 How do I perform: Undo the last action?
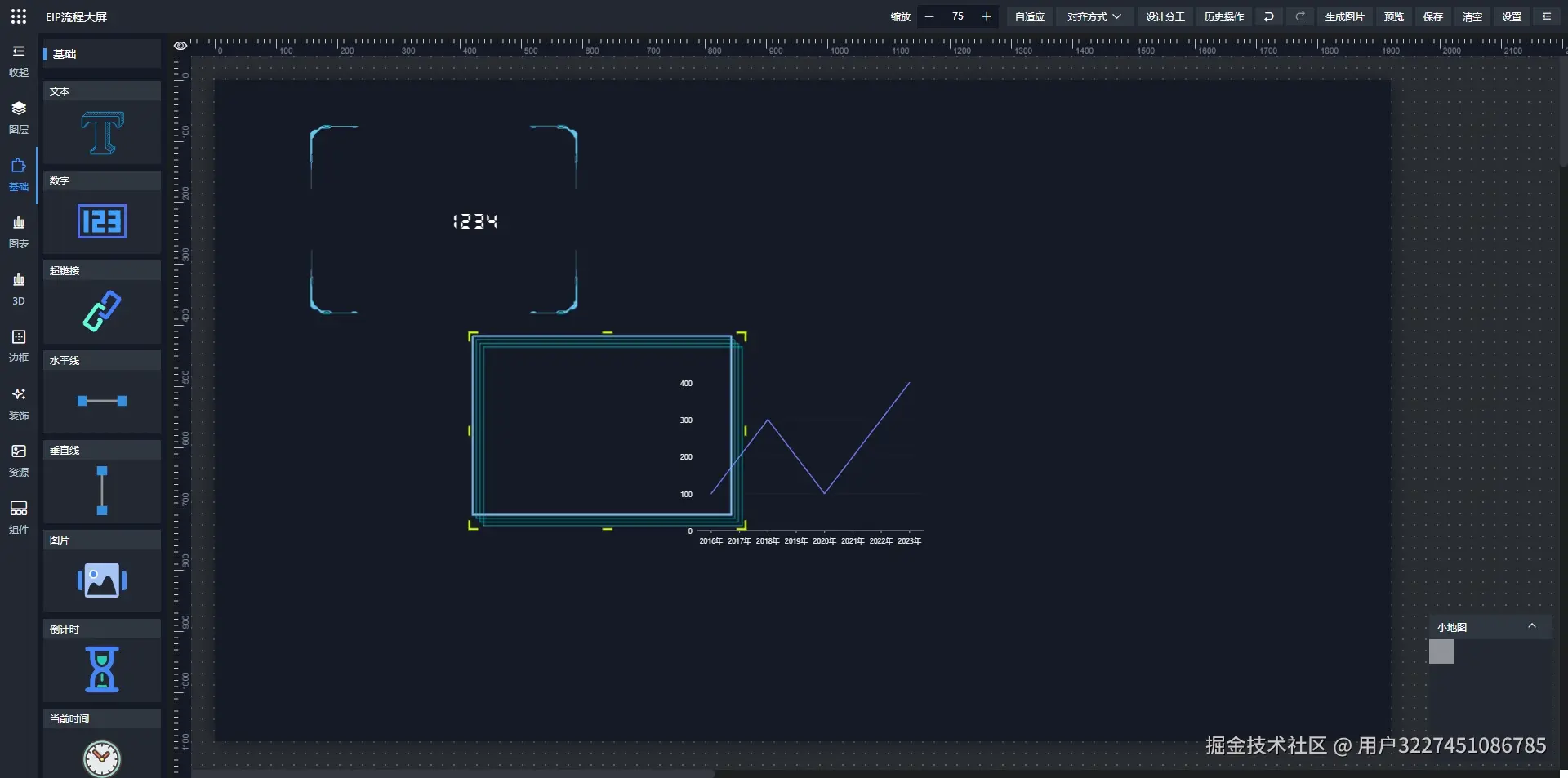coord(1269,16)
